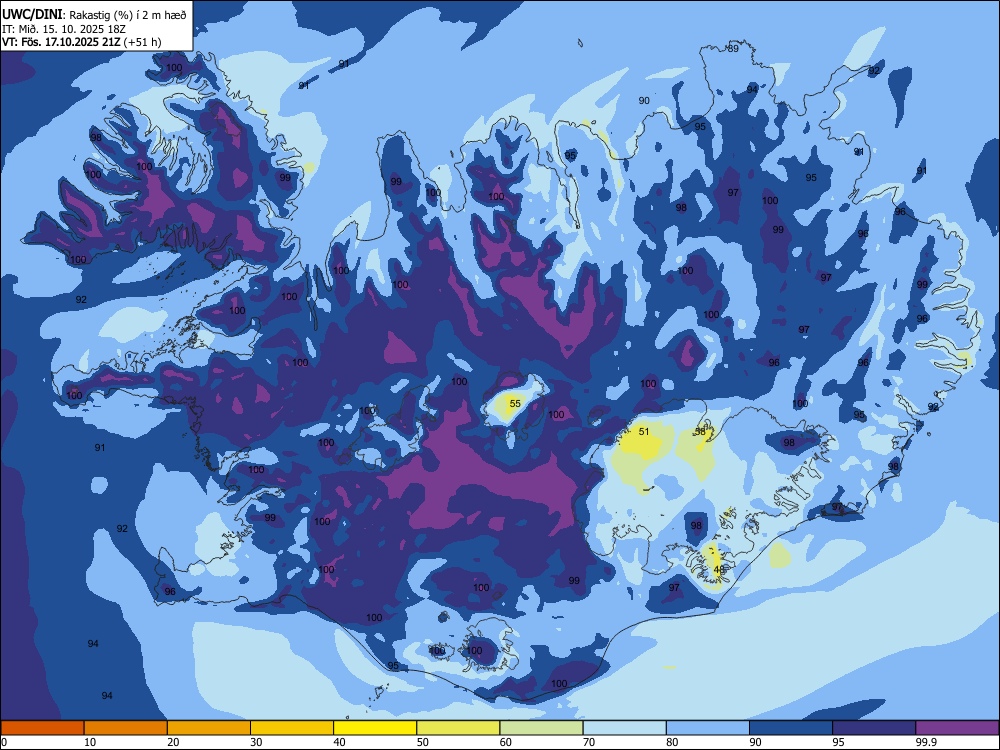The height and width of the screenshot is (750, 1000).
Task: Click the purple legend swatch above 99.9
Action: pos(957,728)
